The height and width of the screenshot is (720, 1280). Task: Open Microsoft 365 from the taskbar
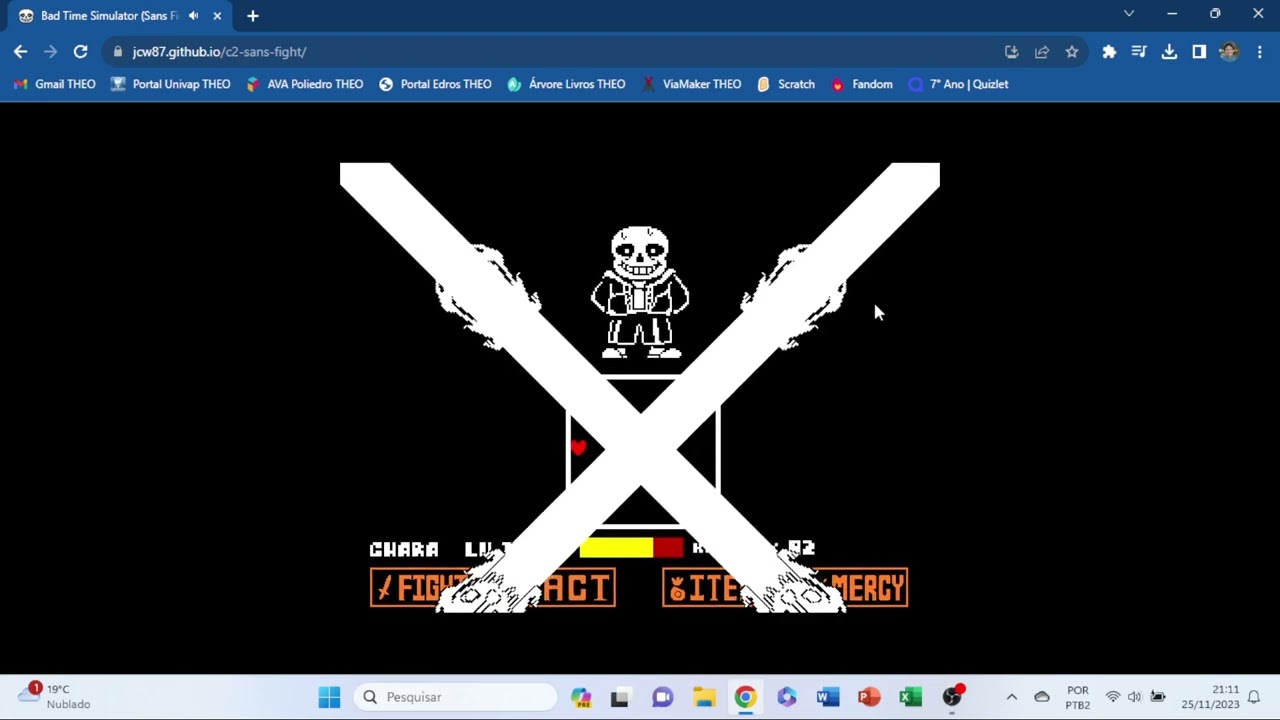point(787,697)
